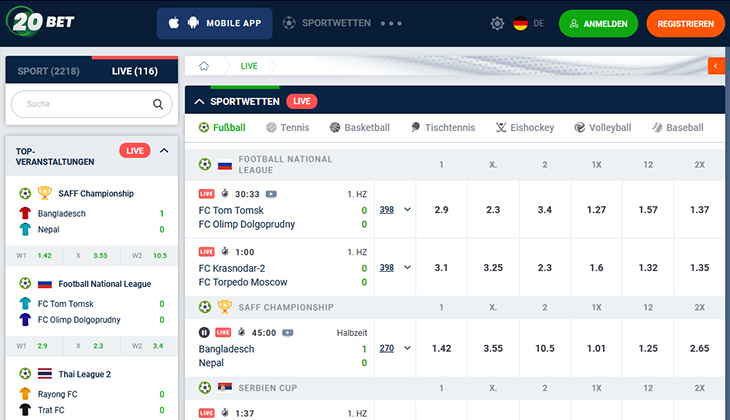
Task: Click the Registrieren button
Action: coord(685,23)
